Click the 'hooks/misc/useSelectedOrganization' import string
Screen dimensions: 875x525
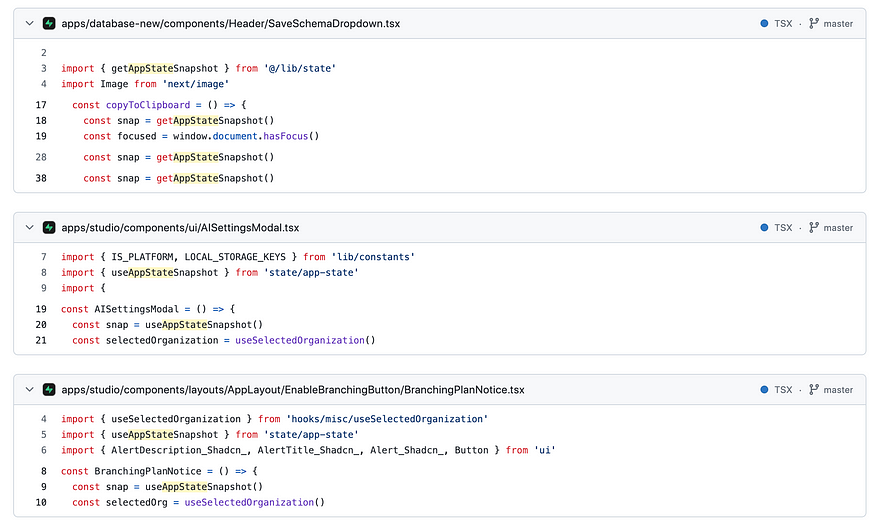pos(387,419)
